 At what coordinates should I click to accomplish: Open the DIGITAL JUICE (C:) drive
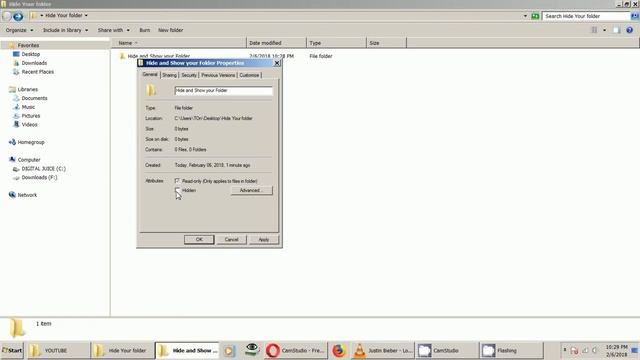[43, 169]
